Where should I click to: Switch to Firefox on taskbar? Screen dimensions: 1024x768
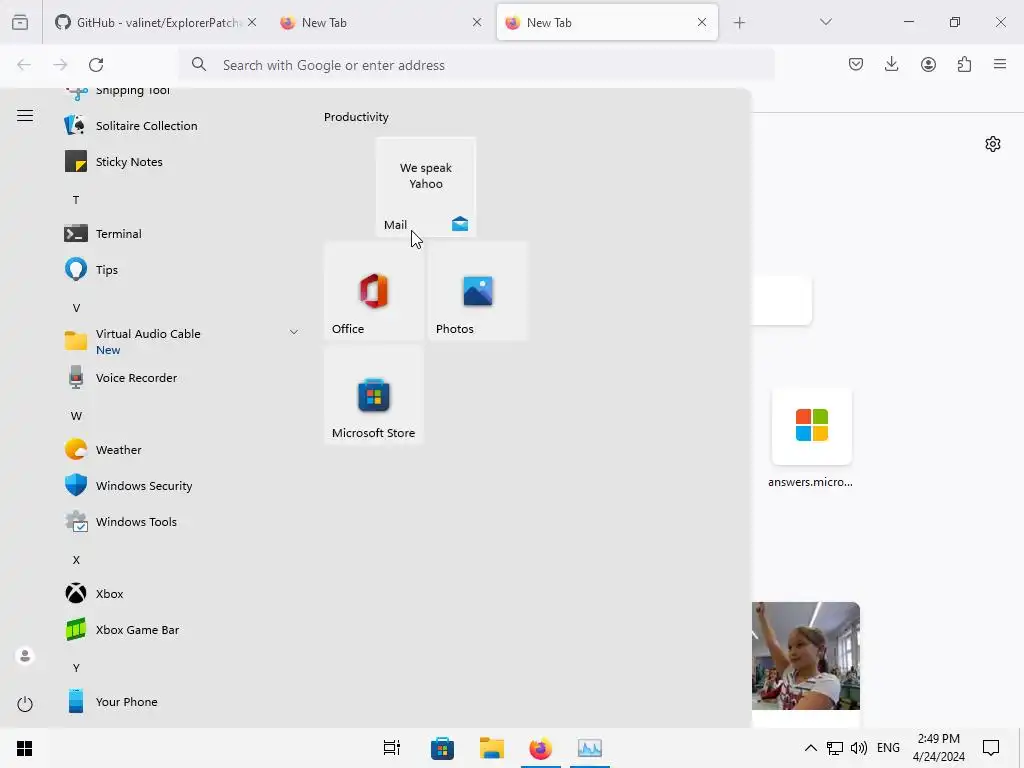click(x=540, y=748)
